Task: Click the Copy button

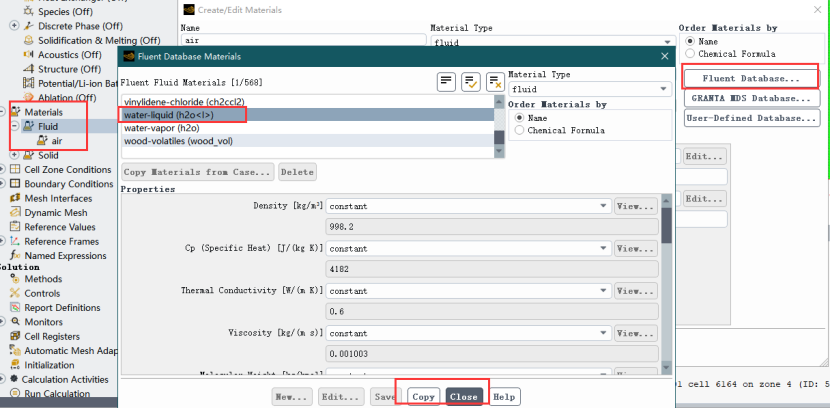Action: [x=423, y=396]
